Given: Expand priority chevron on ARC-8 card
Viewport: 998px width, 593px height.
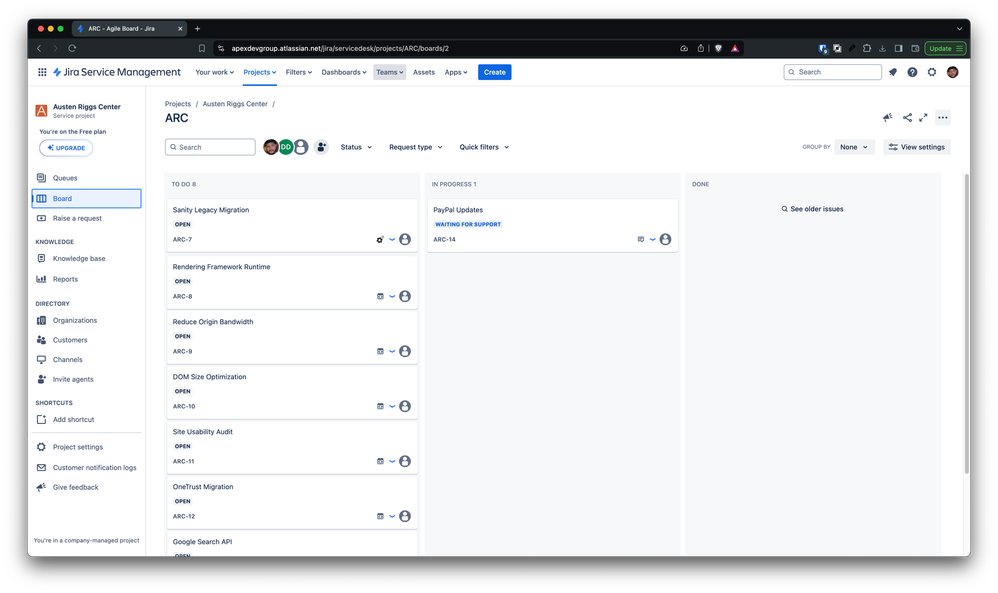Looking at the screenshot, I should 392,296.
